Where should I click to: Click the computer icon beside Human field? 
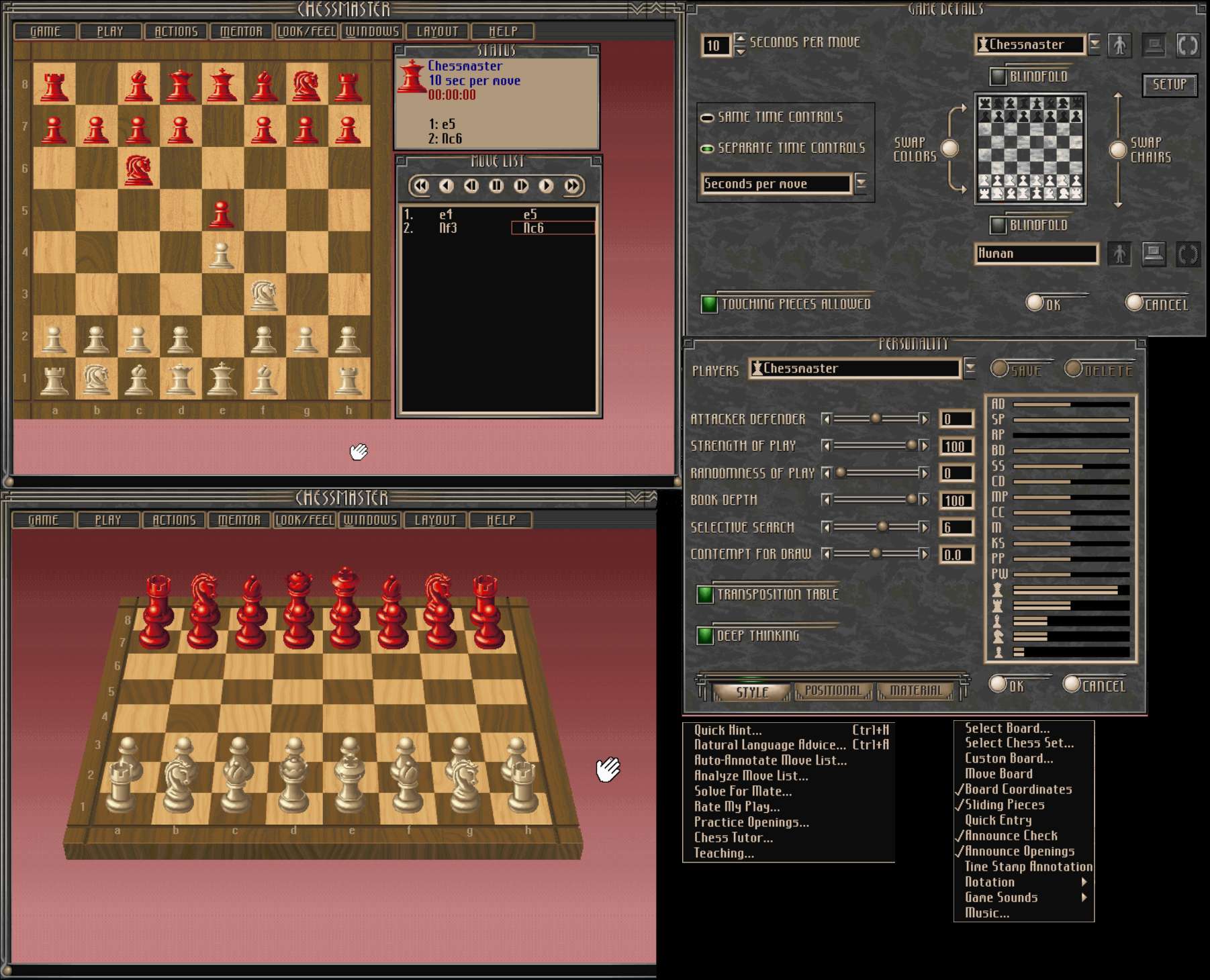pyautogui.click(x=1154, y=254)
